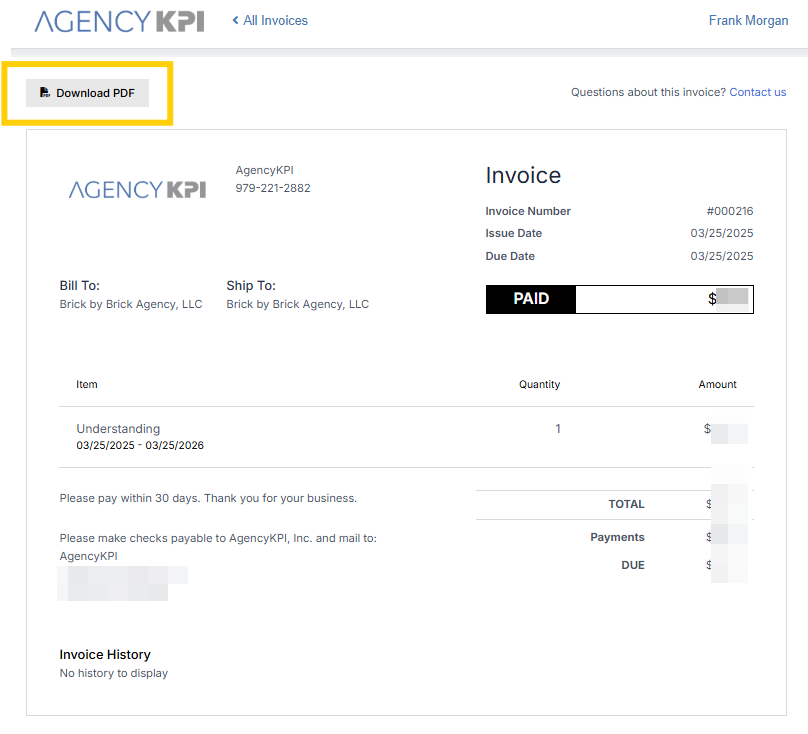Open the Frank Morgan user menu
This screenshot has height=734, width=808.
click(748, 21)
